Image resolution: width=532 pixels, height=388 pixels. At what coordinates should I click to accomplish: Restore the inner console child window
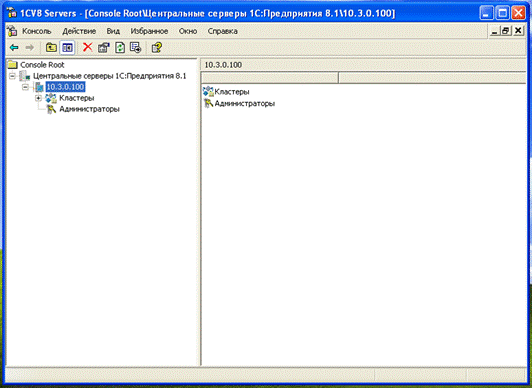[x=505, y=31]
